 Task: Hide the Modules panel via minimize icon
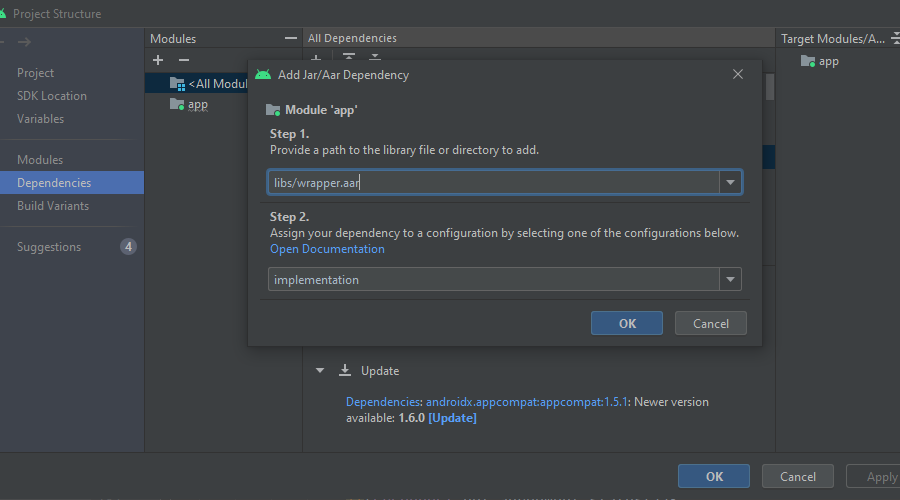291,38
